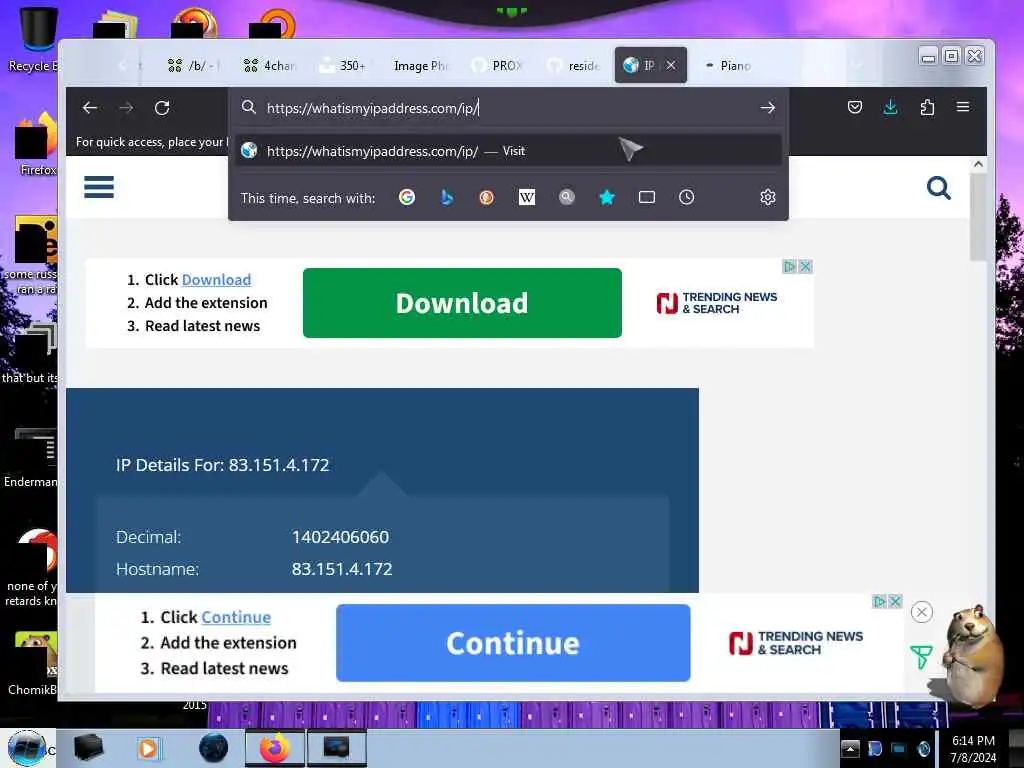This screenshot has width=1024, height=768.
Task: Open search settings gear icon
Action: coord(767,197)
